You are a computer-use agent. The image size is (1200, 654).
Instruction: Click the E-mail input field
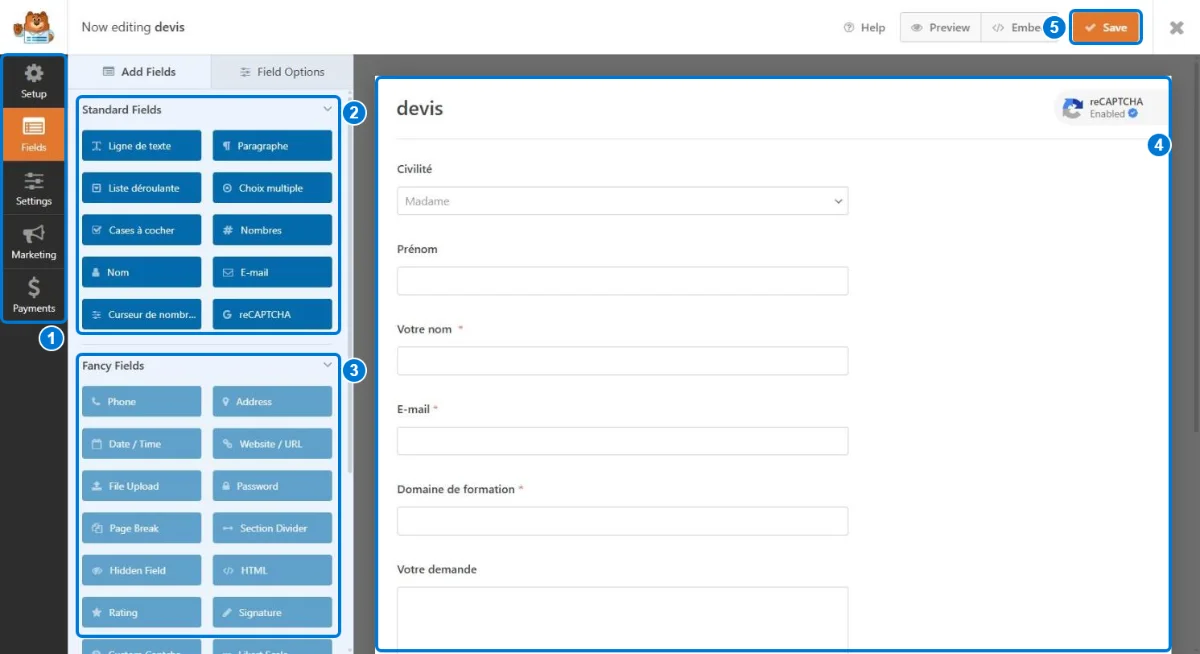(x=622, y=441)
